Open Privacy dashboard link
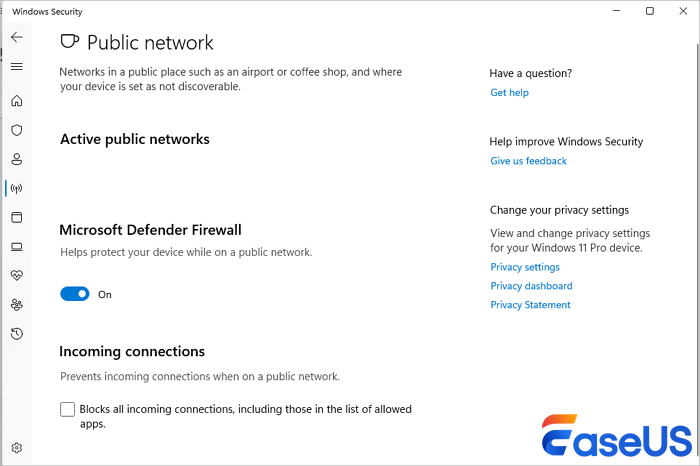This screenshot has height=466, width=700. click(531, 286)
